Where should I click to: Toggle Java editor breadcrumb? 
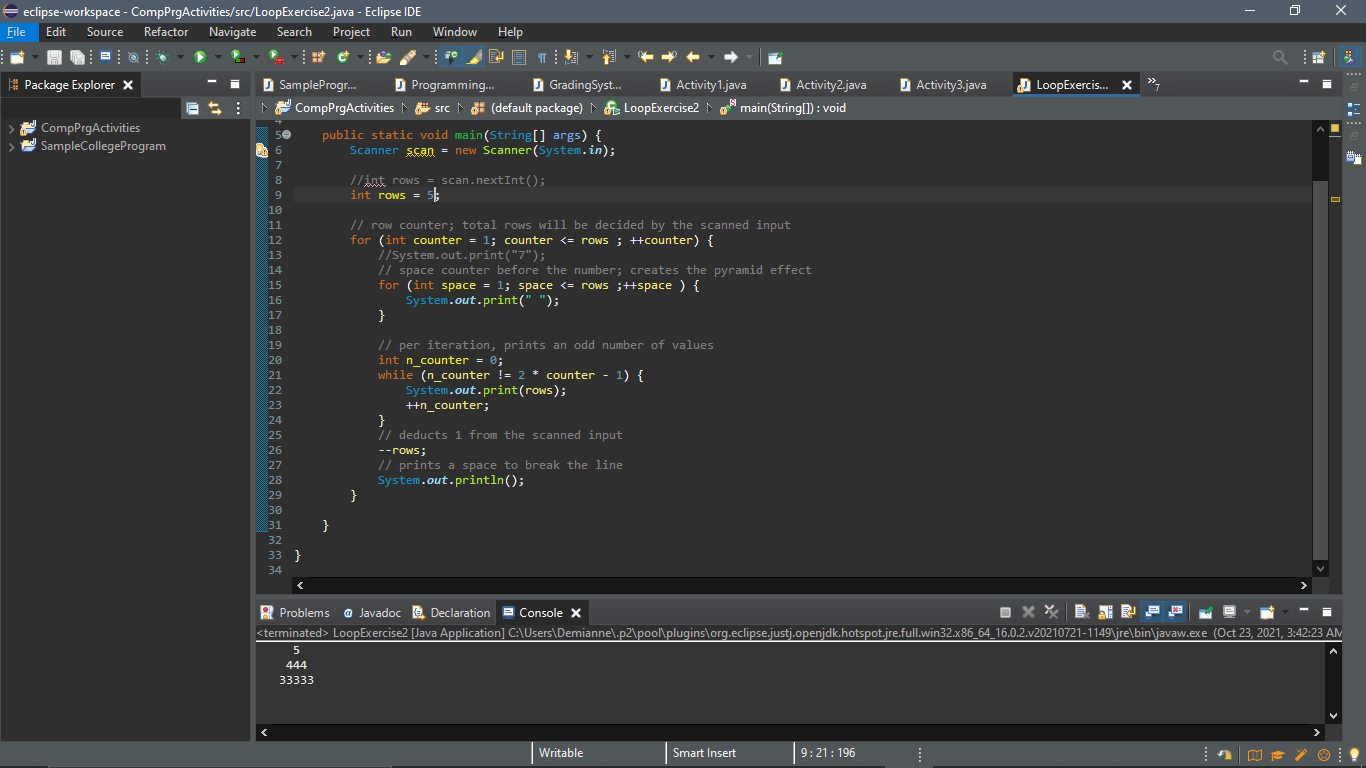451,58
